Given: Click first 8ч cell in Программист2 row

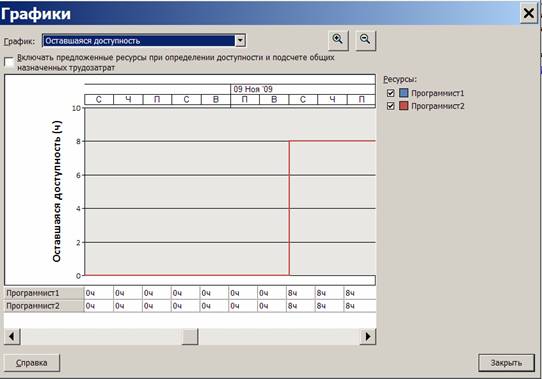Looking at the screenshot, I should click(x=300, y=306).
